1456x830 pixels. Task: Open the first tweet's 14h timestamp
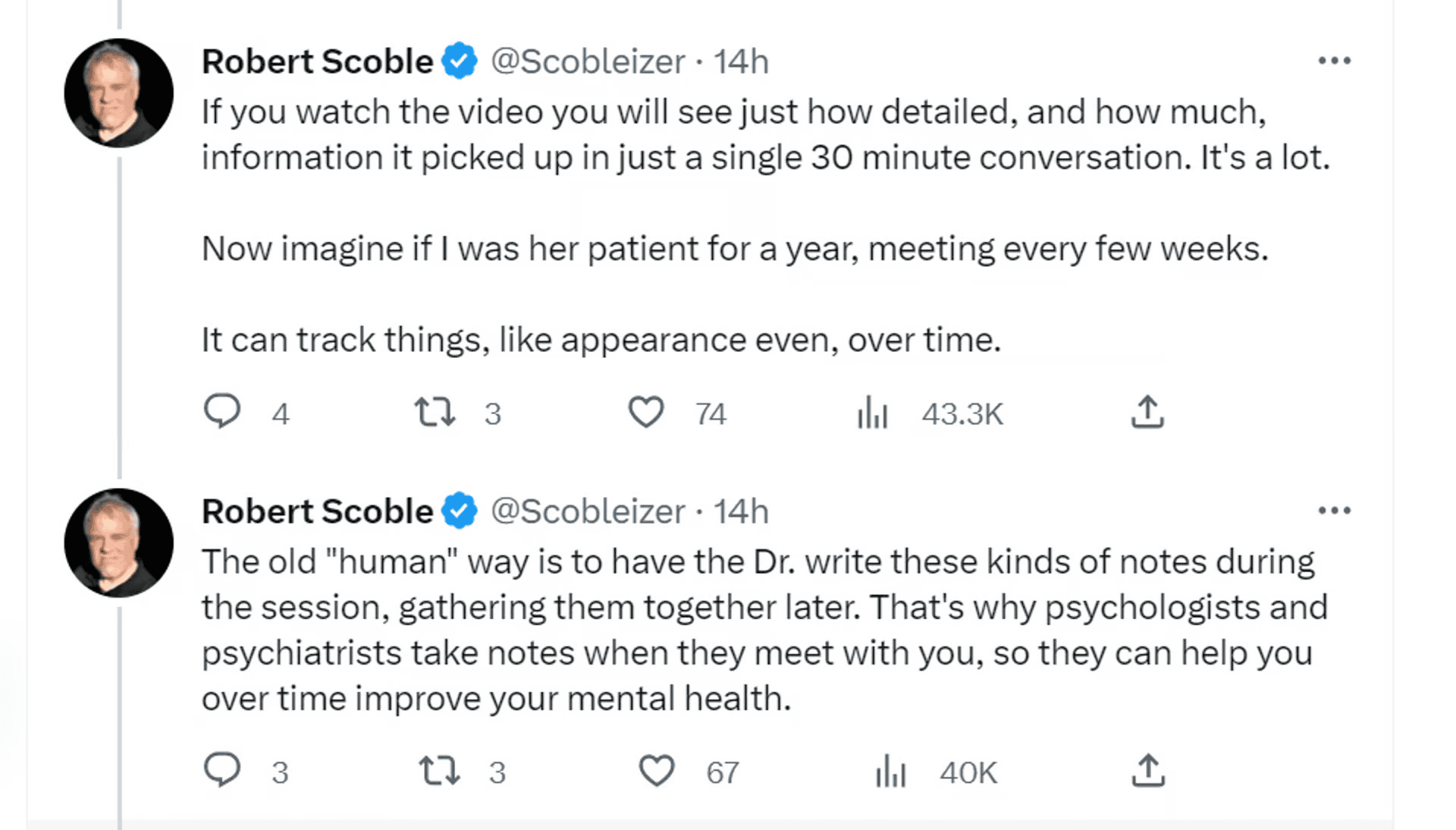pyautogui.click(x=741, y=61)
